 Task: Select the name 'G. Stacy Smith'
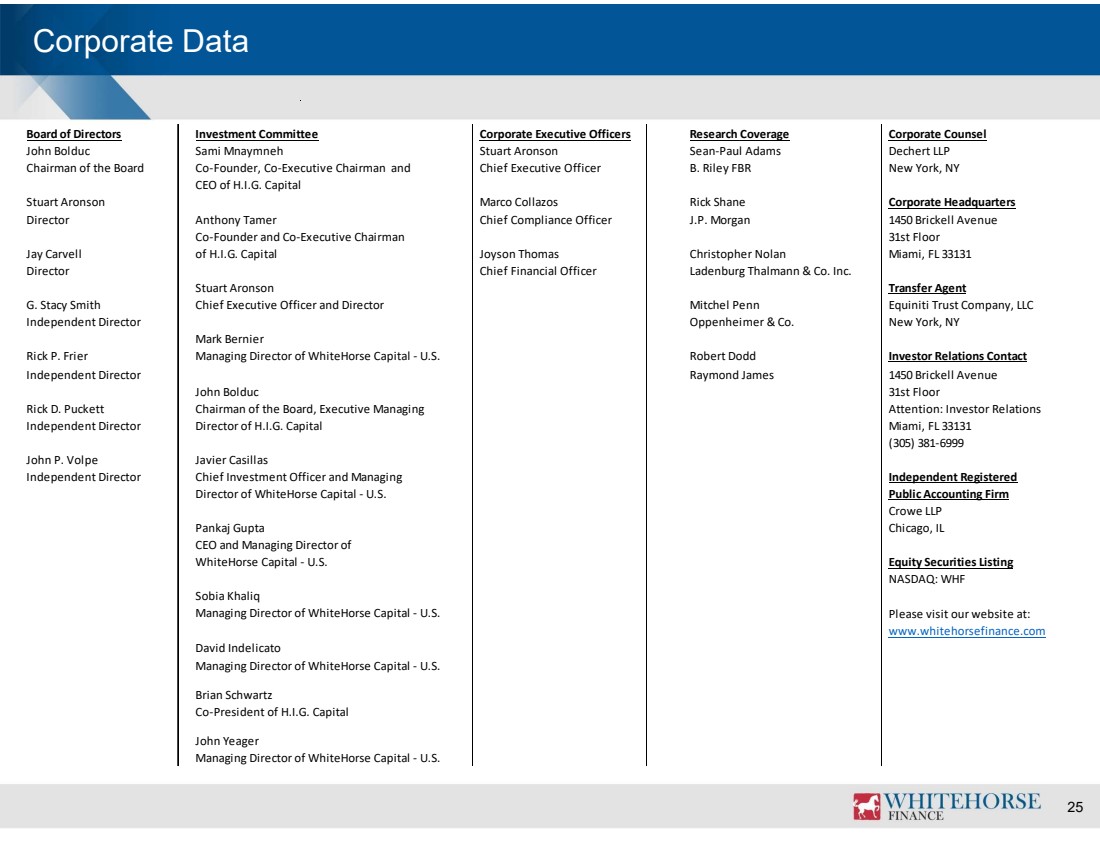click(x=63, y=305)
